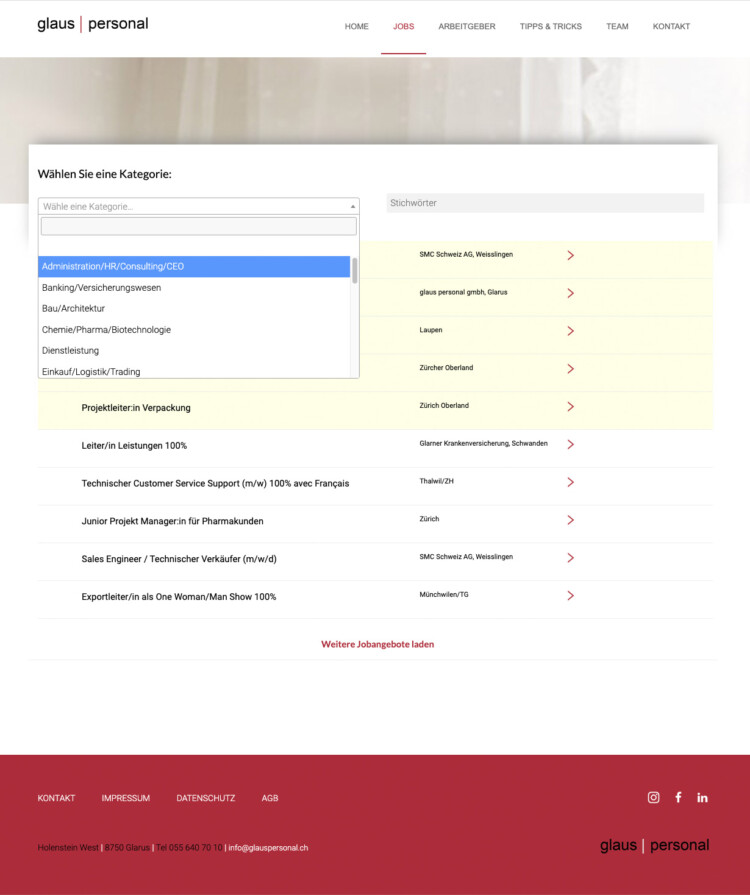Screen dimensions: 750x895
Task: Pick Chemie/Pharma/Biotechnologie in category list
Action: point(194,330)
